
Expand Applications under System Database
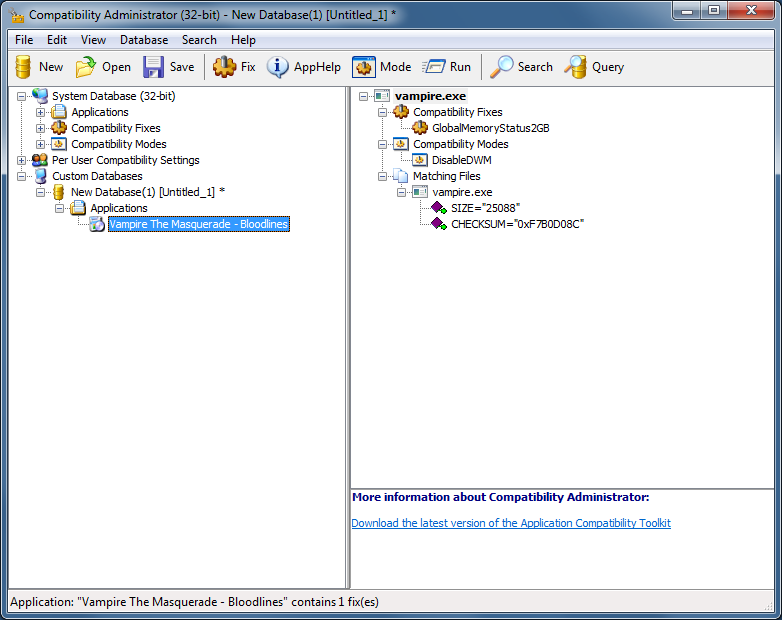(x=40, y=112)
